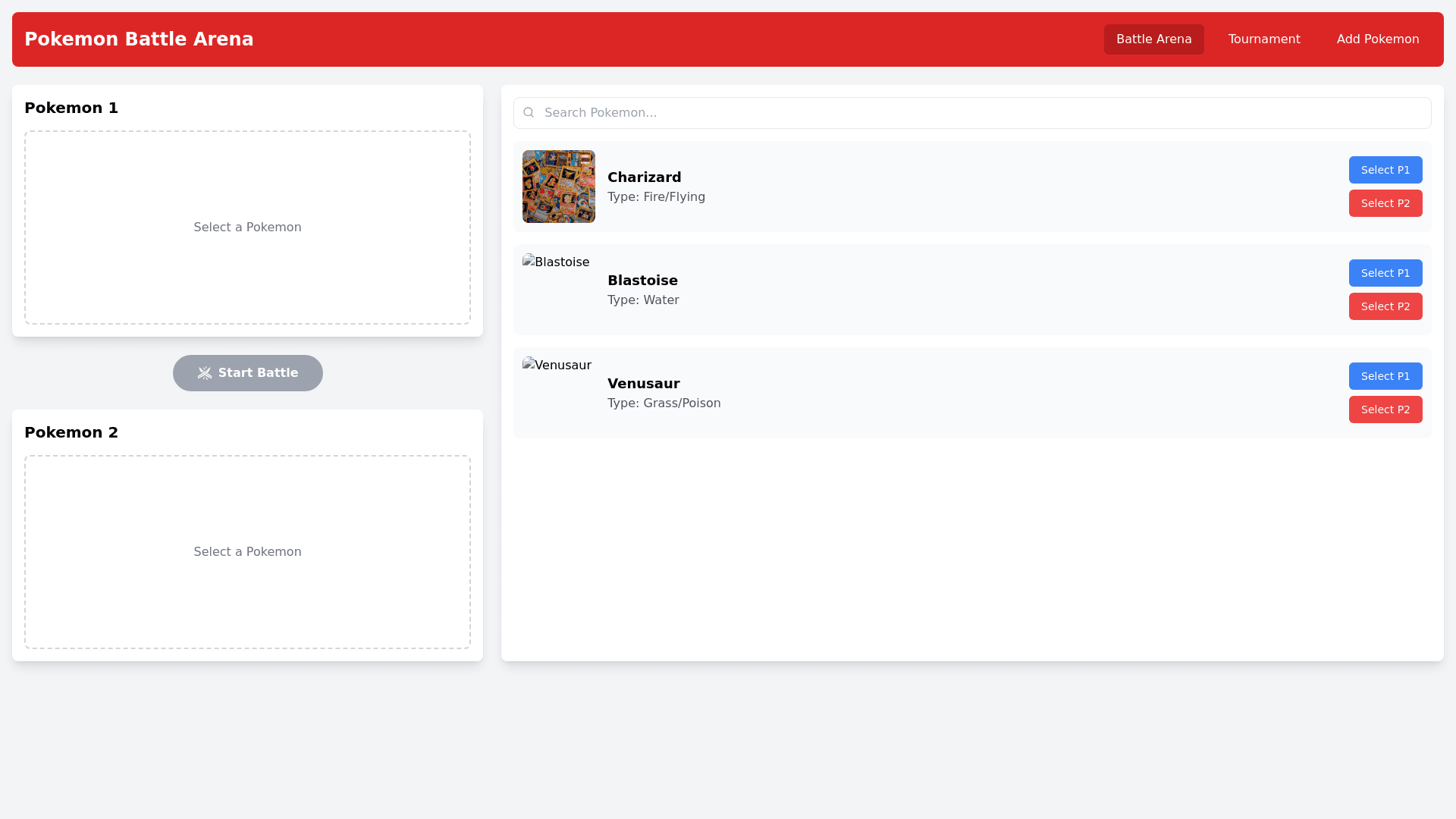Choose Blastoise for P2
This screenshot has width=1456, height=819.
click(x=1385, y=306)
